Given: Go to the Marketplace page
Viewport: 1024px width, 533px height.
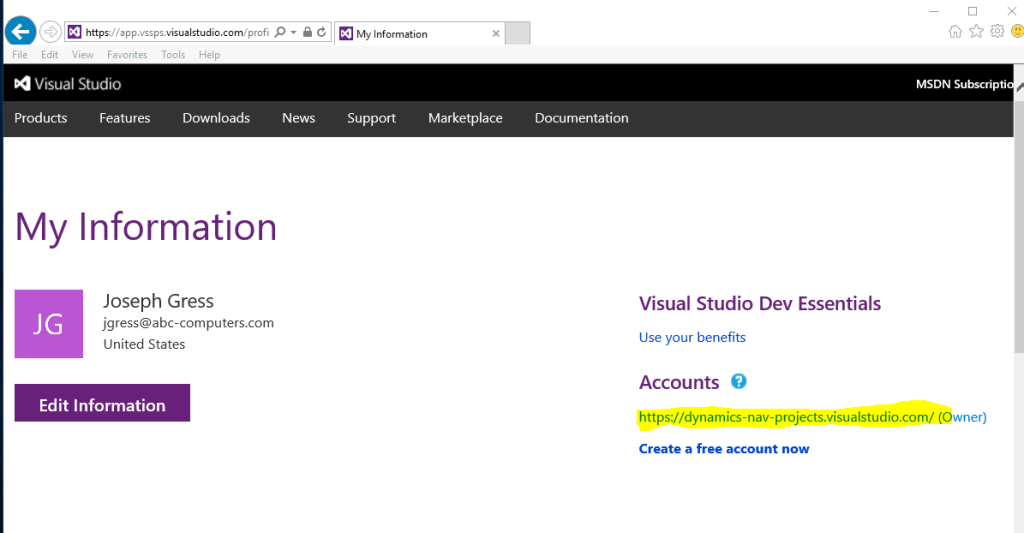Looking at the screenshot, I should [x=466, y=118].
